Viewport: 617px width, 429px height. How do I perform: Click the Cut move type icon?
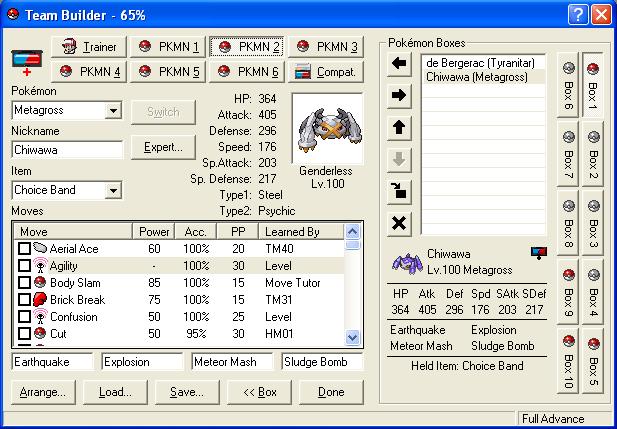point(40,333)
